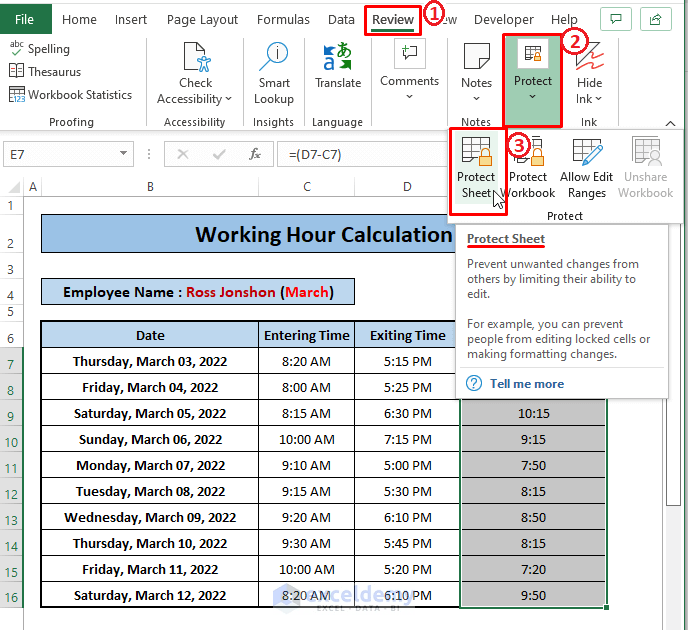Viewport: 688px width, 630px height.
Task: Click the help icon beside Tell me more
Action: tap(474, 383)
